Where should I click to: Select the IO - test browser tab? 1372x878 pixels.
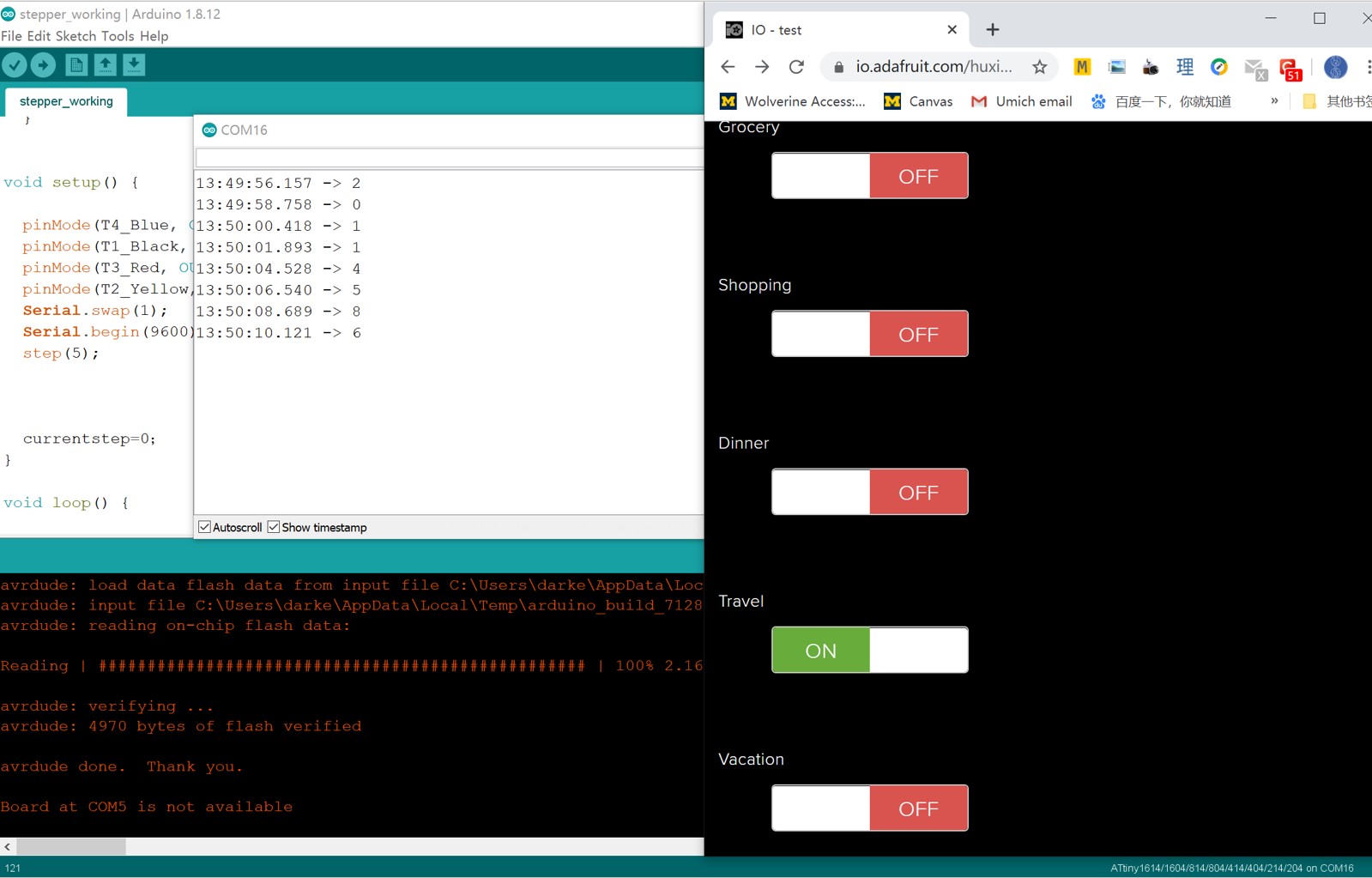(841, 29)
